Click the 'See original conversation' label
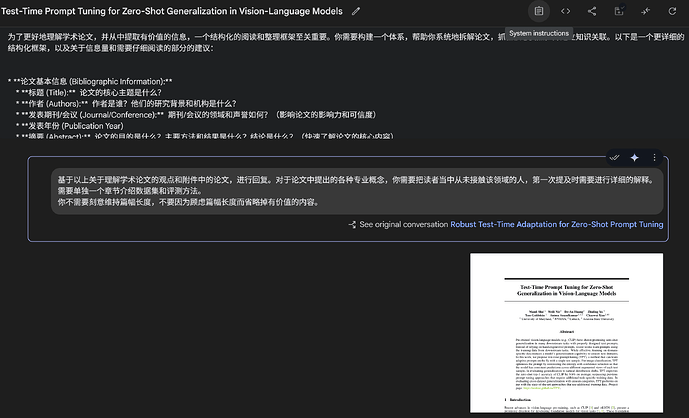689x418 pixels. pos(404,224)
